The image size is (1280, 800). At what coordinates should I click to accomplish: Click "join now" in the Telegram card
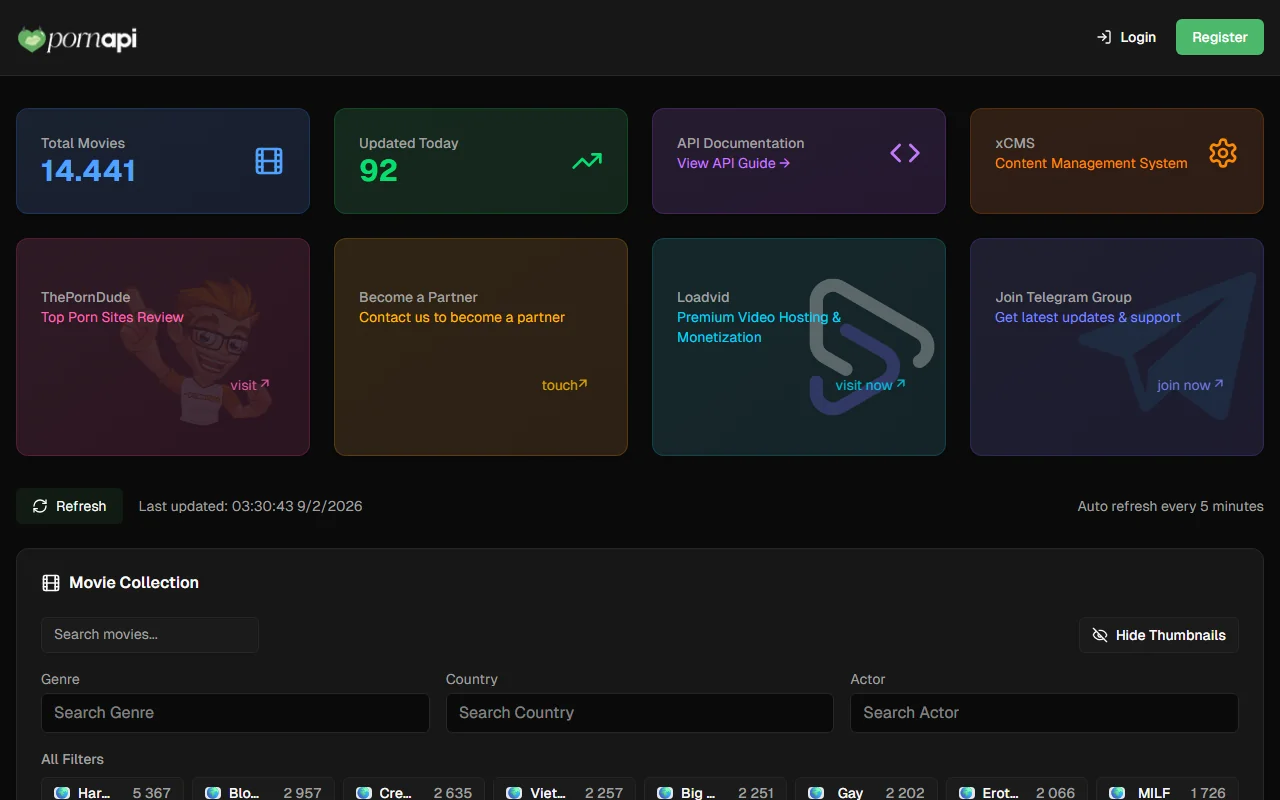point(1189,385)
